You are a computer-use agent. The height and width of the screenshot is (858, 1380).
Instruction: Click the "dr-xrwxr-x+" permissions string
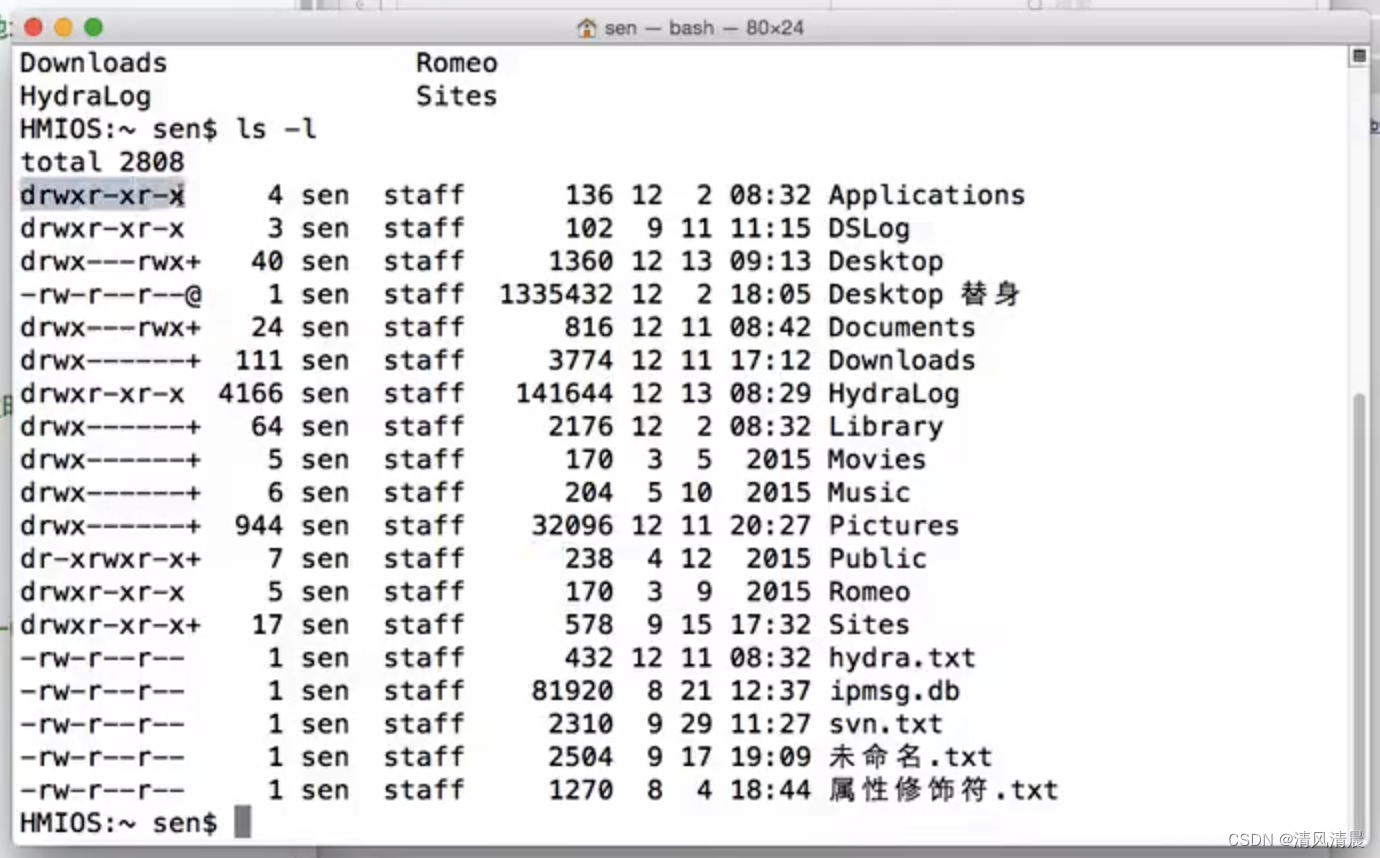110,558
